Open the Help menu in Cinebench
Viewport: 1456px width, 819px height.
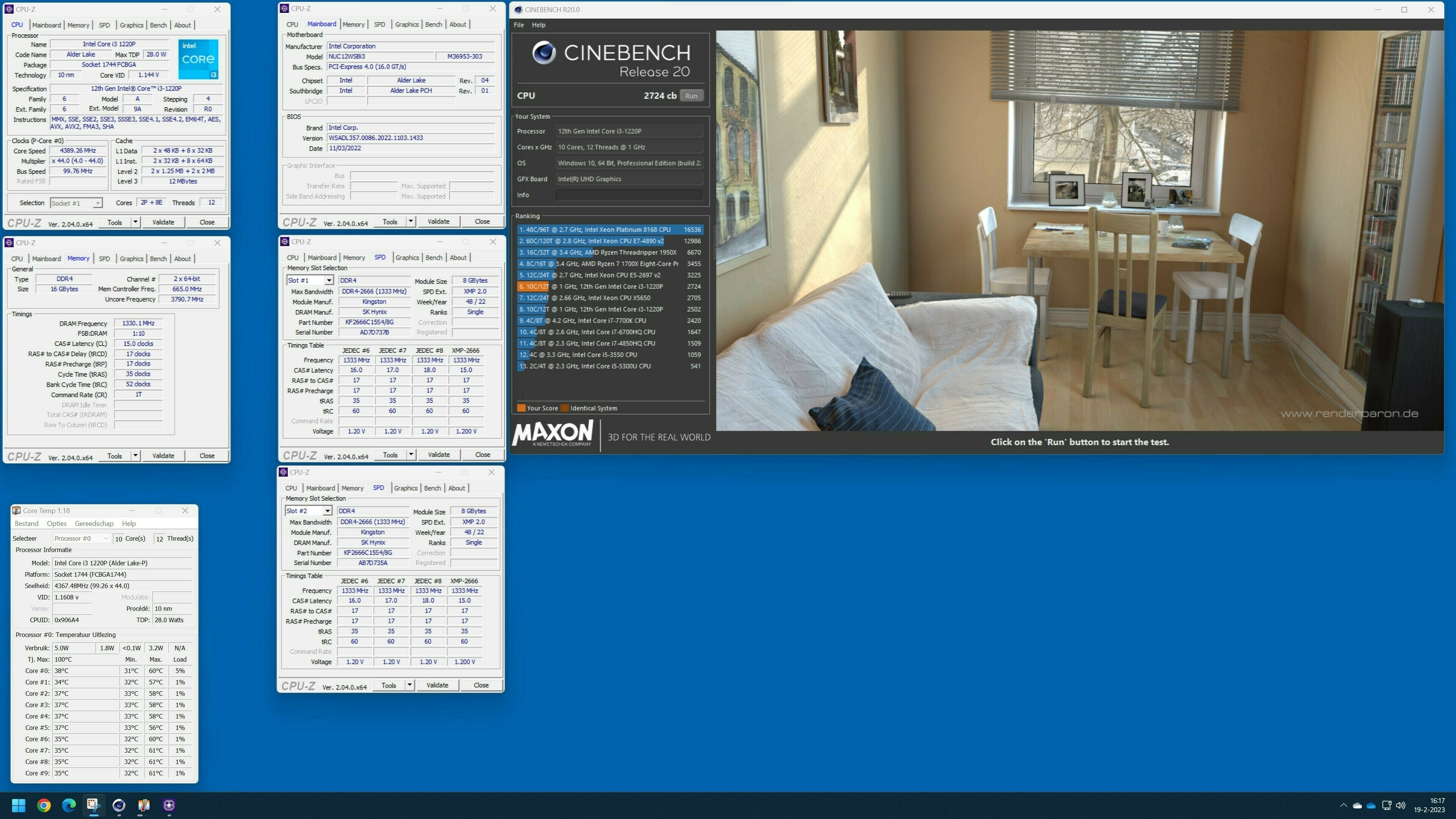[539, 25]
